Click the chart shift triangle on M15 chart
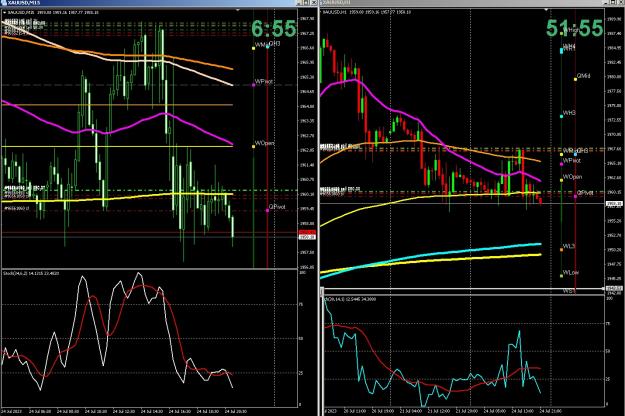Screen dimensions: 625x416 pyautogui.click(x=238, y=10)
